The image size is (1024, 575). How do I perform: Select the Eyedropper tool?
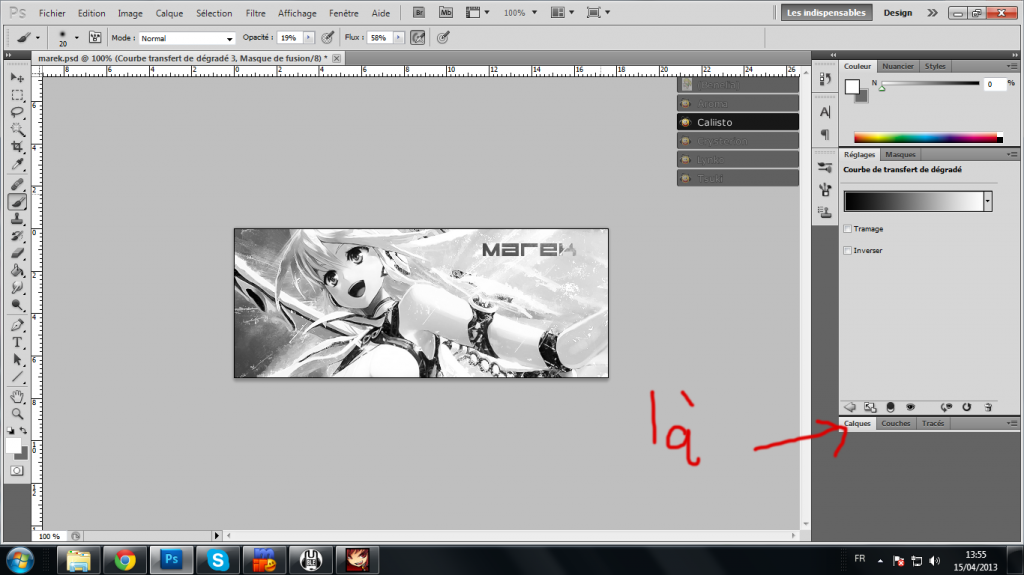click(17, 164)
